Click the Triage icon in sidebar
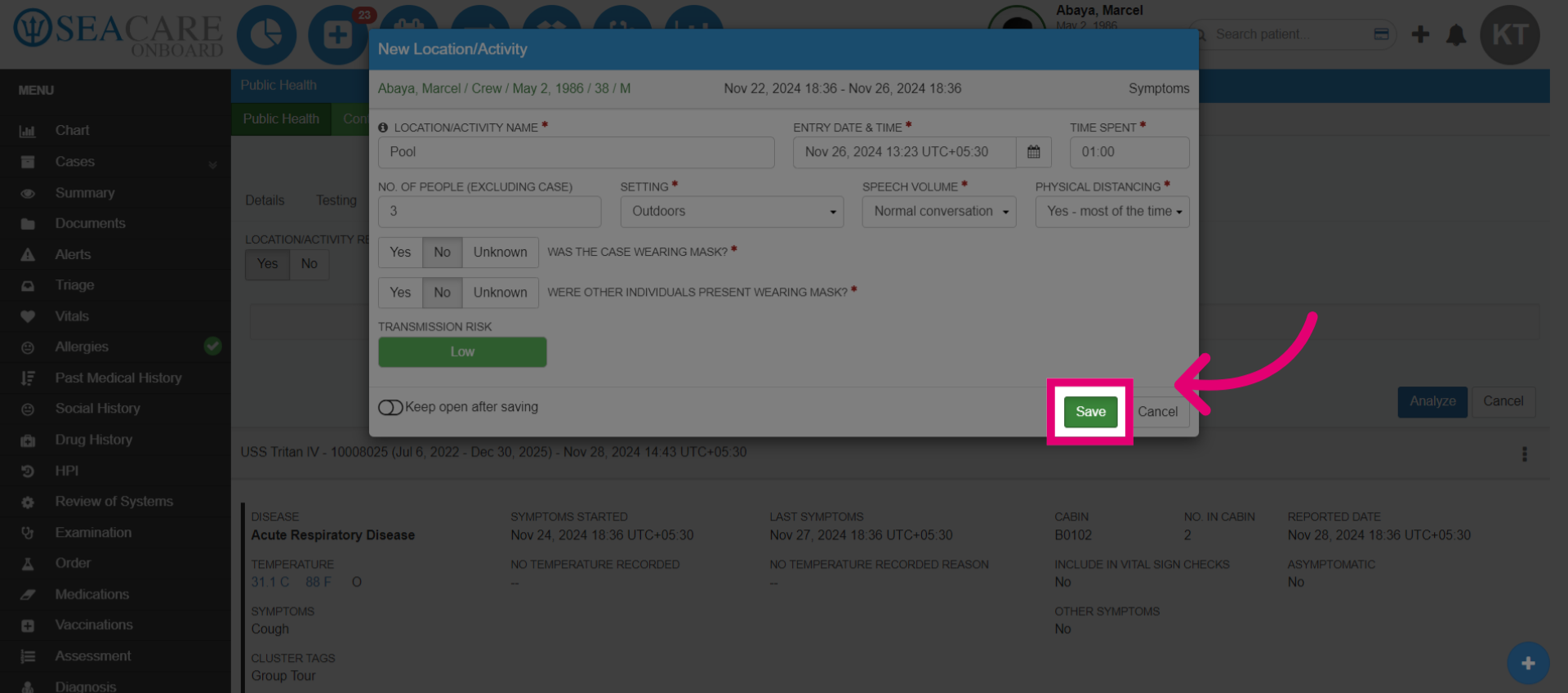 [28, 286]
